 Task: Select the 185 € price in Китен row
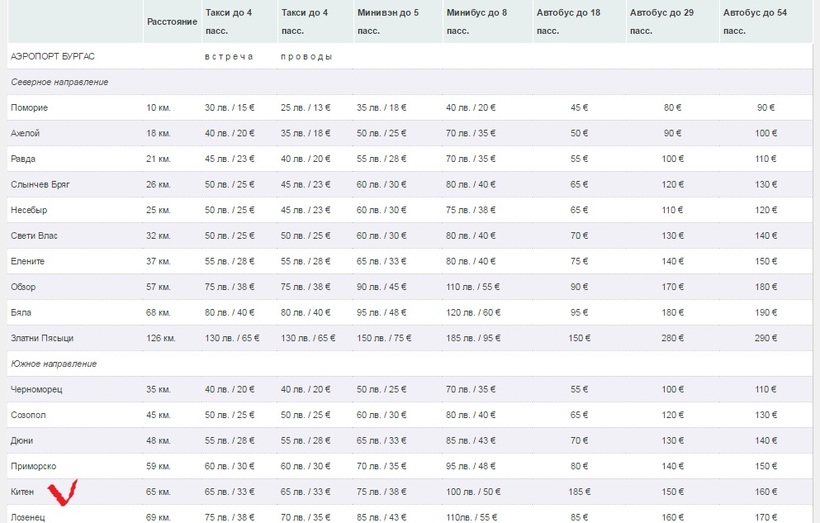pos(579,492)
